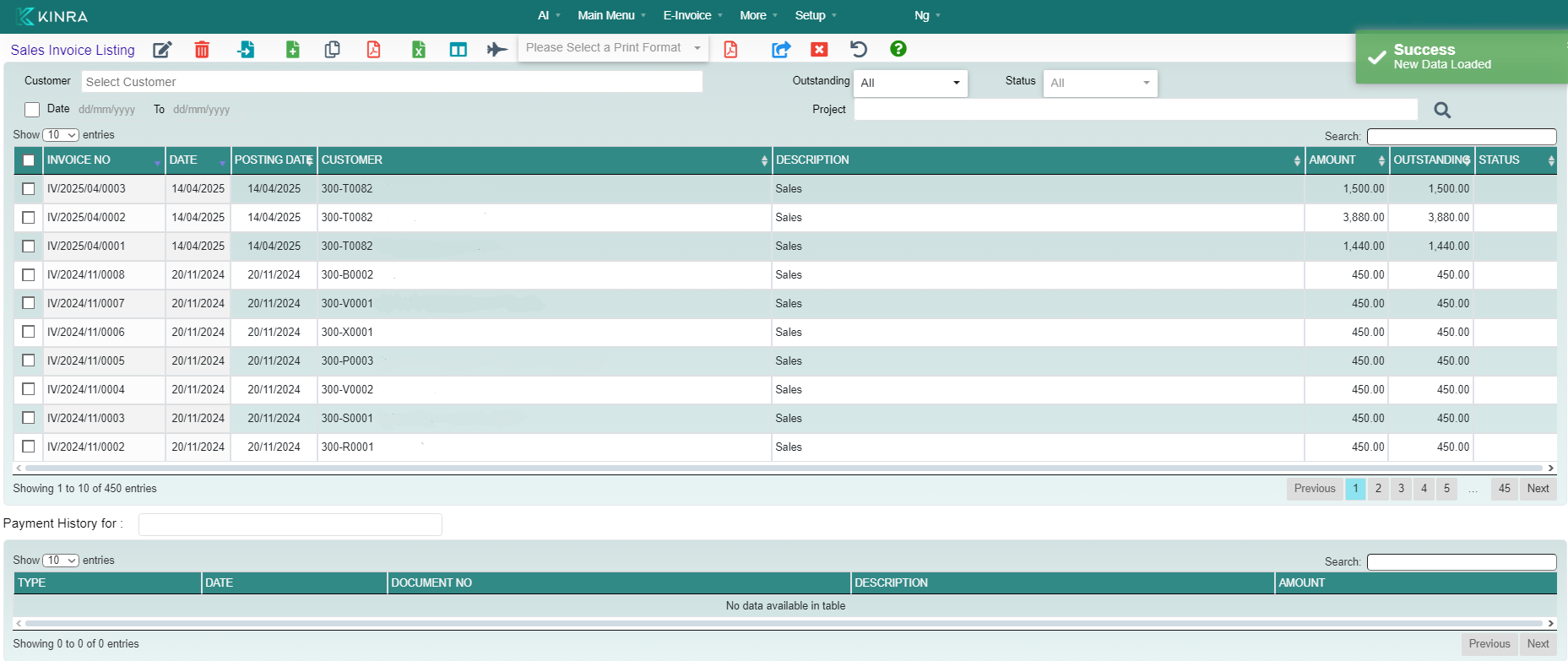Open the Status filter dropdown
The image size is (1568, 661).
(1100, 83)
